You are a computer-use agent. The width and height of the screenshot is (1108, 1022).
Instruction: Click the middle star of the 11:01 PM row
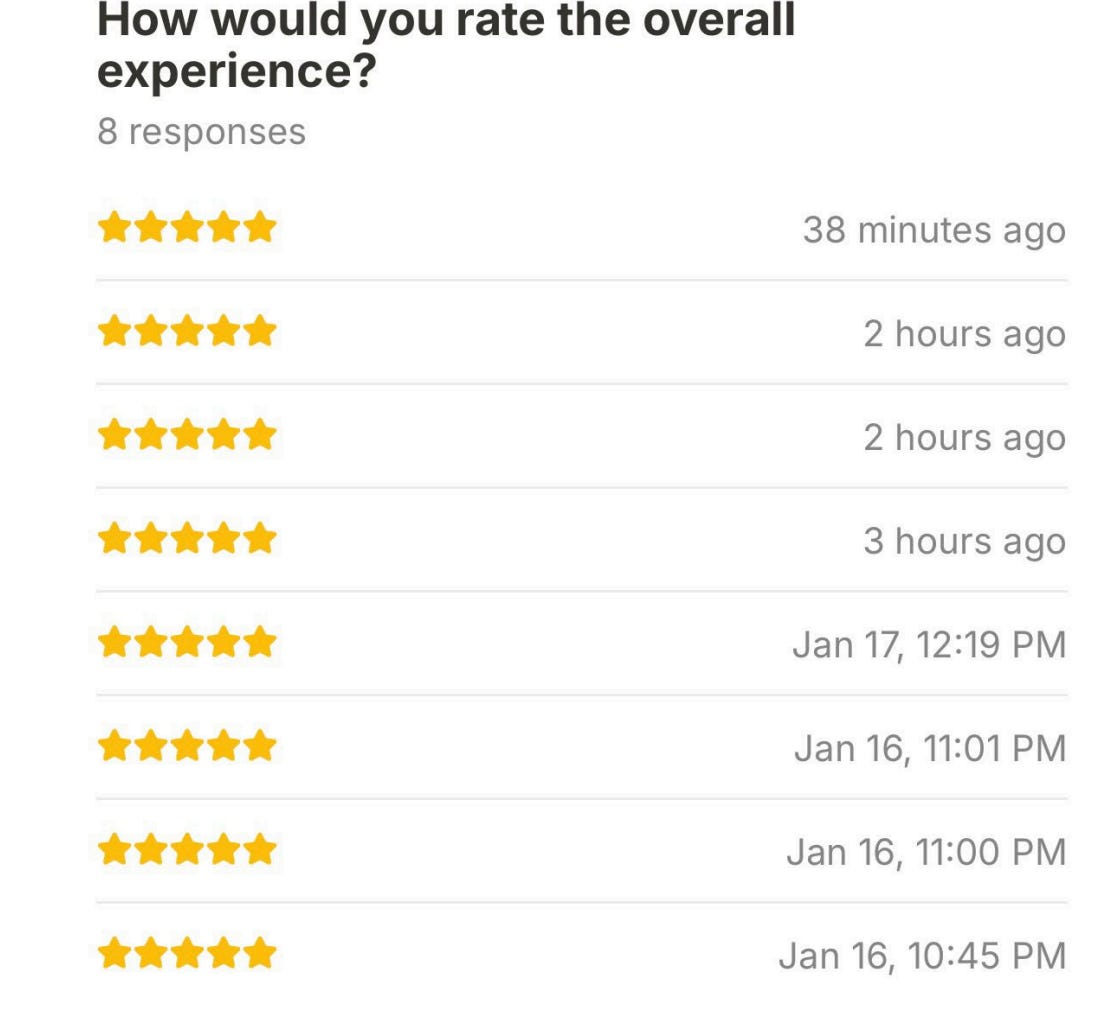[x=187, y=746]
